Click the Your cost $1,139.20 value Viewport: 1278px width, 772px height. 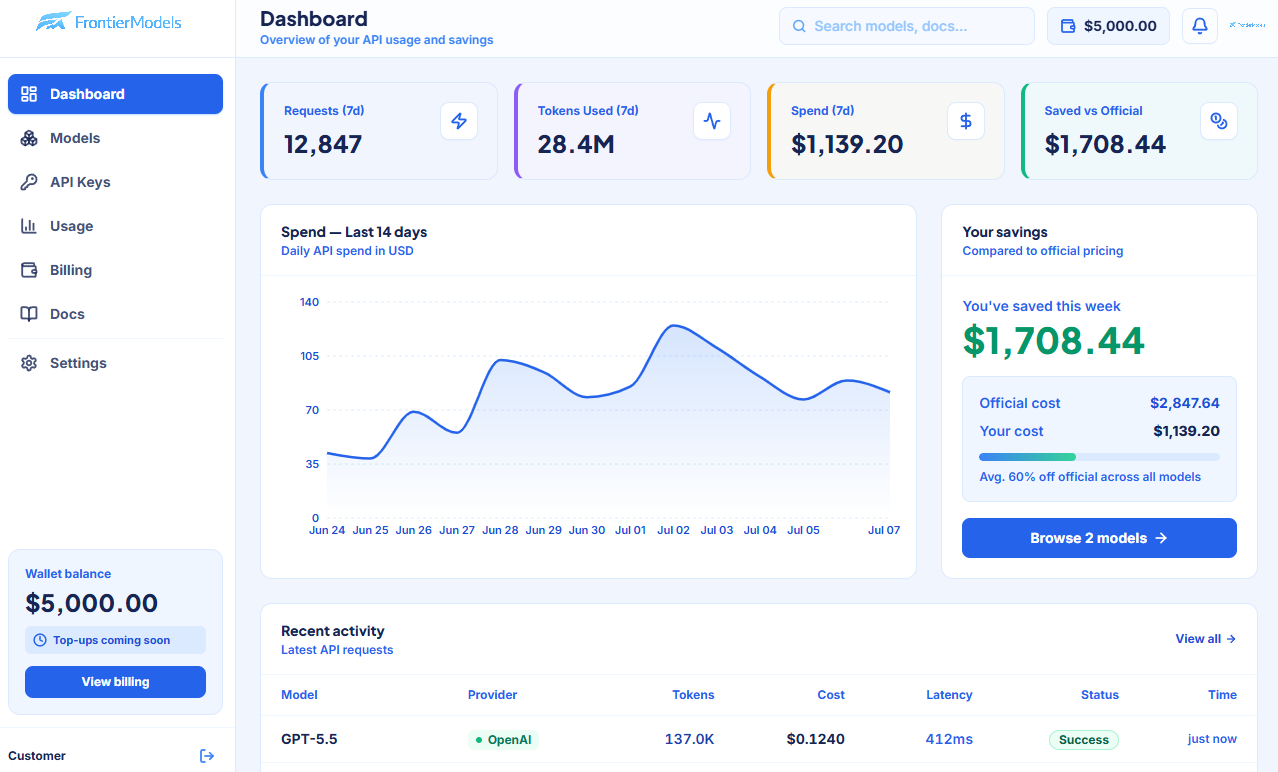(x=1186, y=431)
